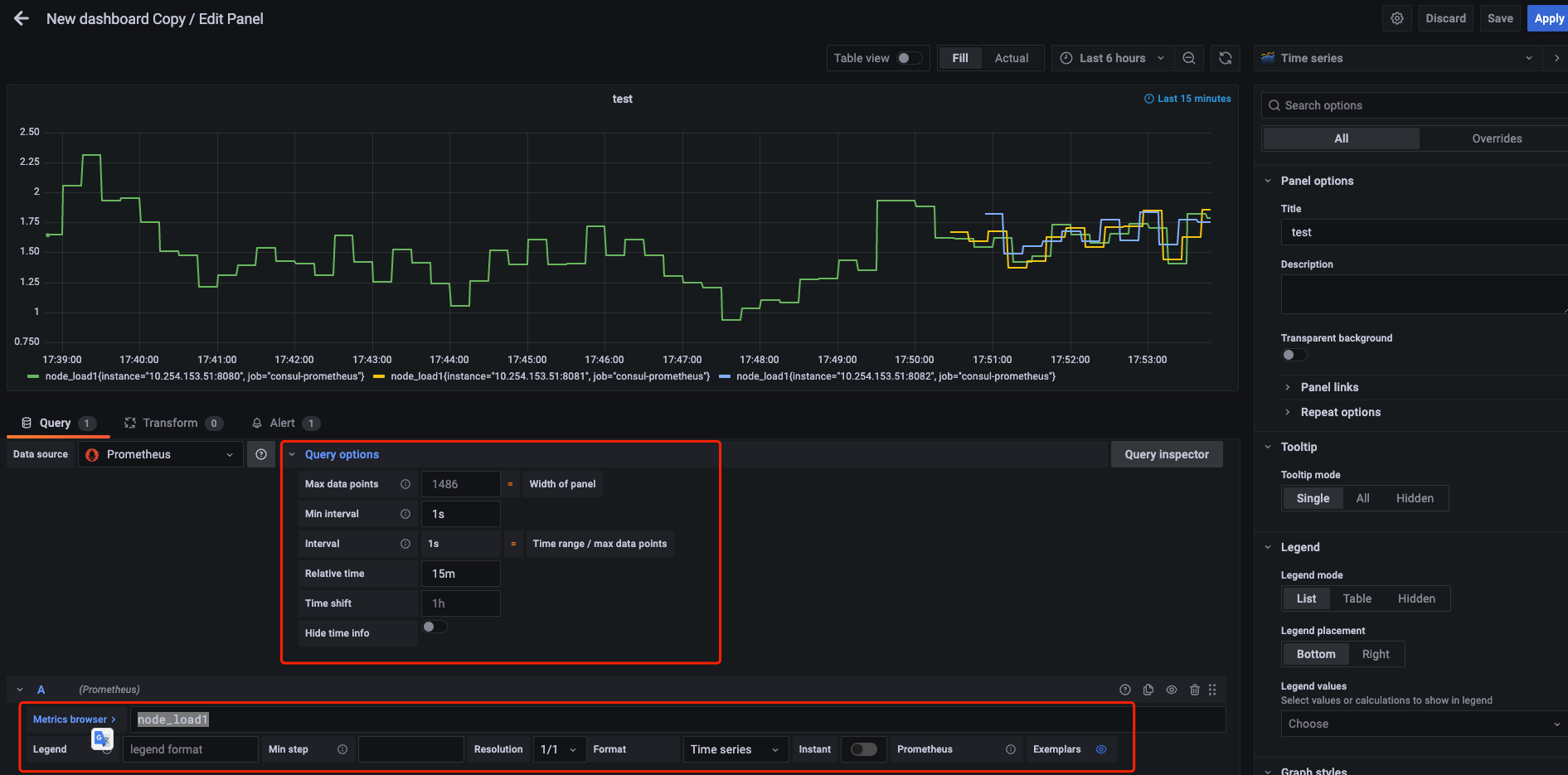The width and height of the screenshot is (1568, 775).
Task: Switch to the Alert tab
Action: point(285,423)
